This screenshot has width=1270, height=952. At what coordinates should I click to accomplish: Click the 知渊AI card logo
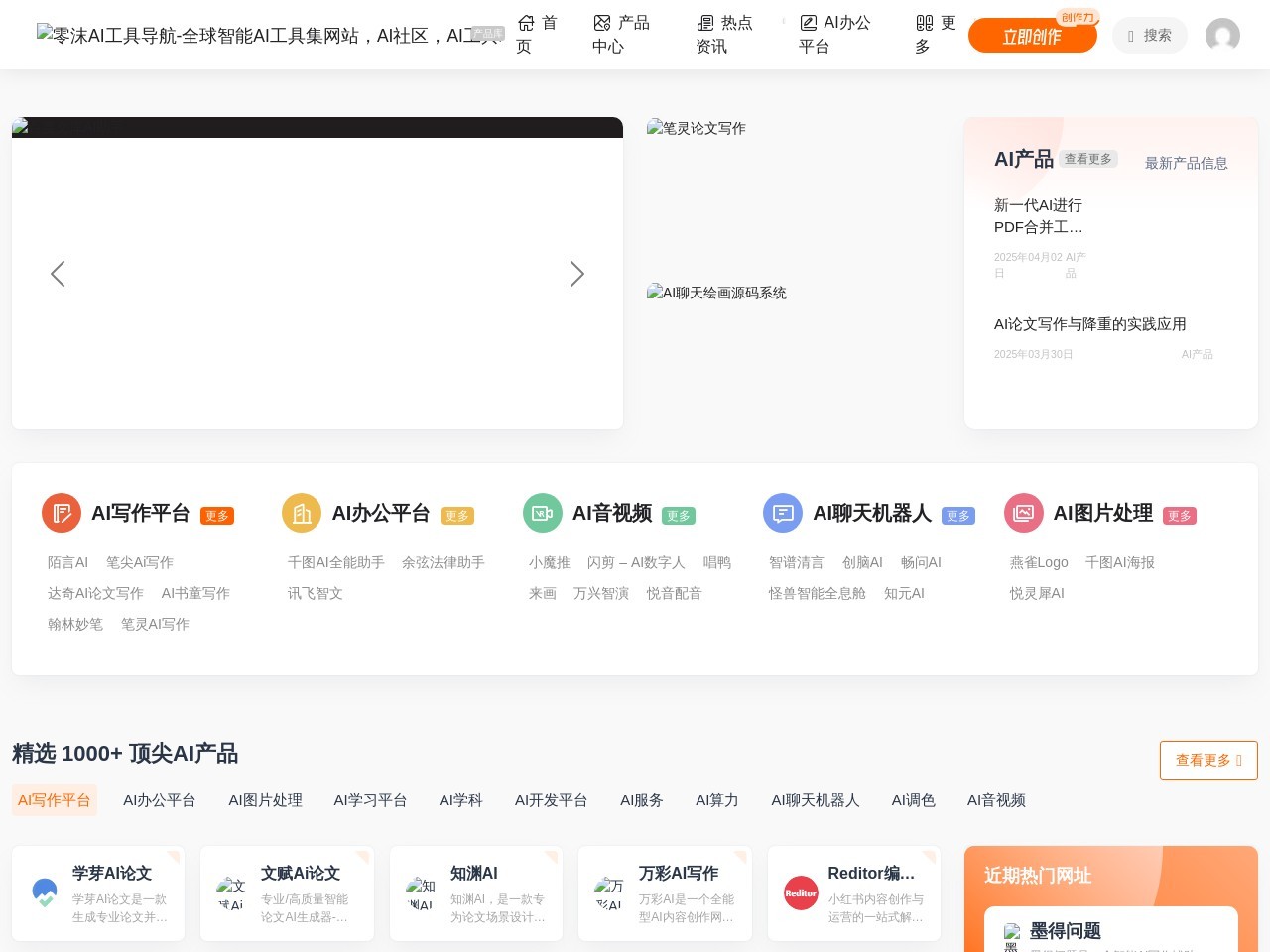tap(422, 892)
